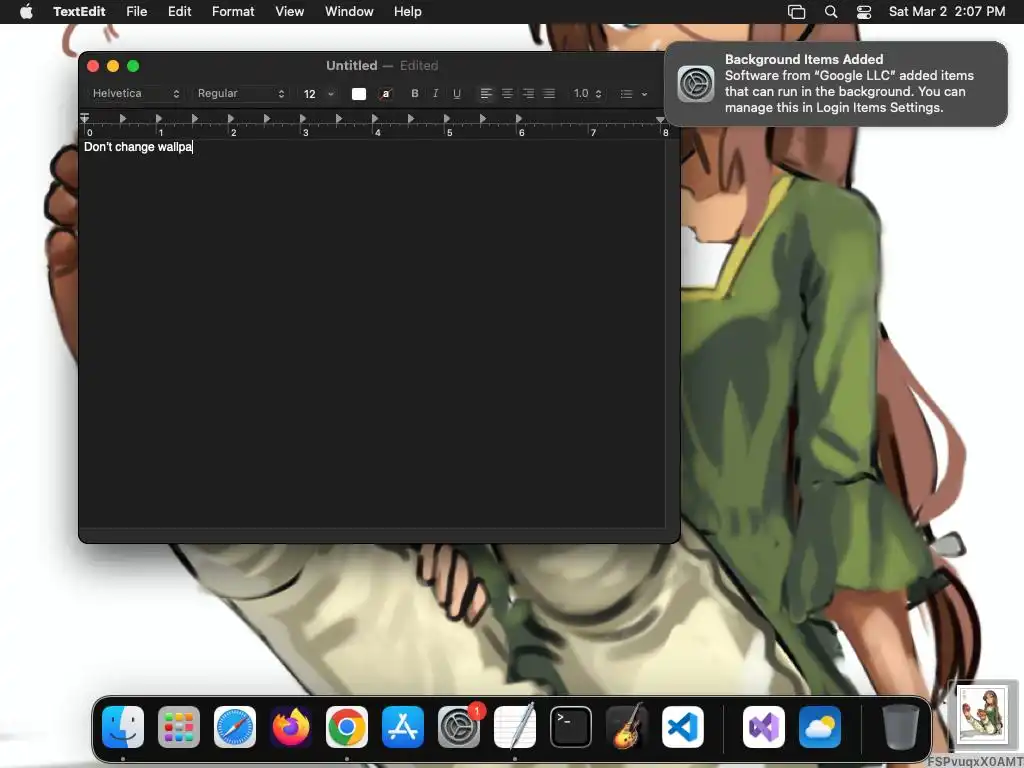Open Visual Studio (purple) from the Dock
1024x768 pixels.
click(x=764, y=727)
